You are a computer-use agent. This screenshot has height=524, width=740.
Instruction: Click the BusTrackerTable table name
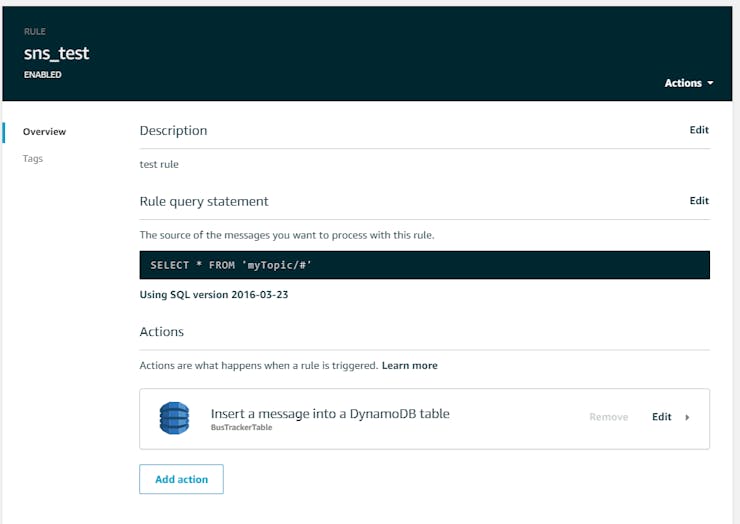pyautogui.click(x=241, y=427)
